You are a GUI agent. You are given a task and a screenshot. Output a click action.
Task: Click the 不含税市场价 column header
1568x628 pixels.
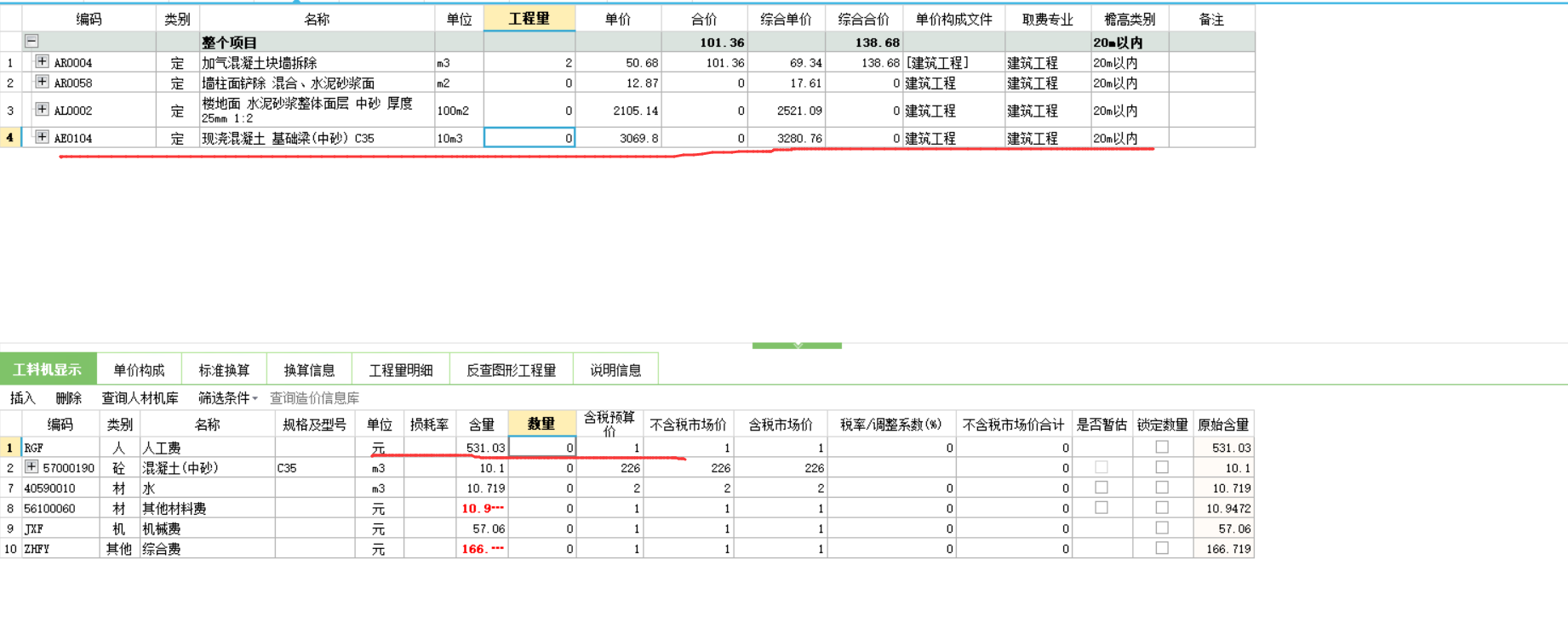point(689,424)
